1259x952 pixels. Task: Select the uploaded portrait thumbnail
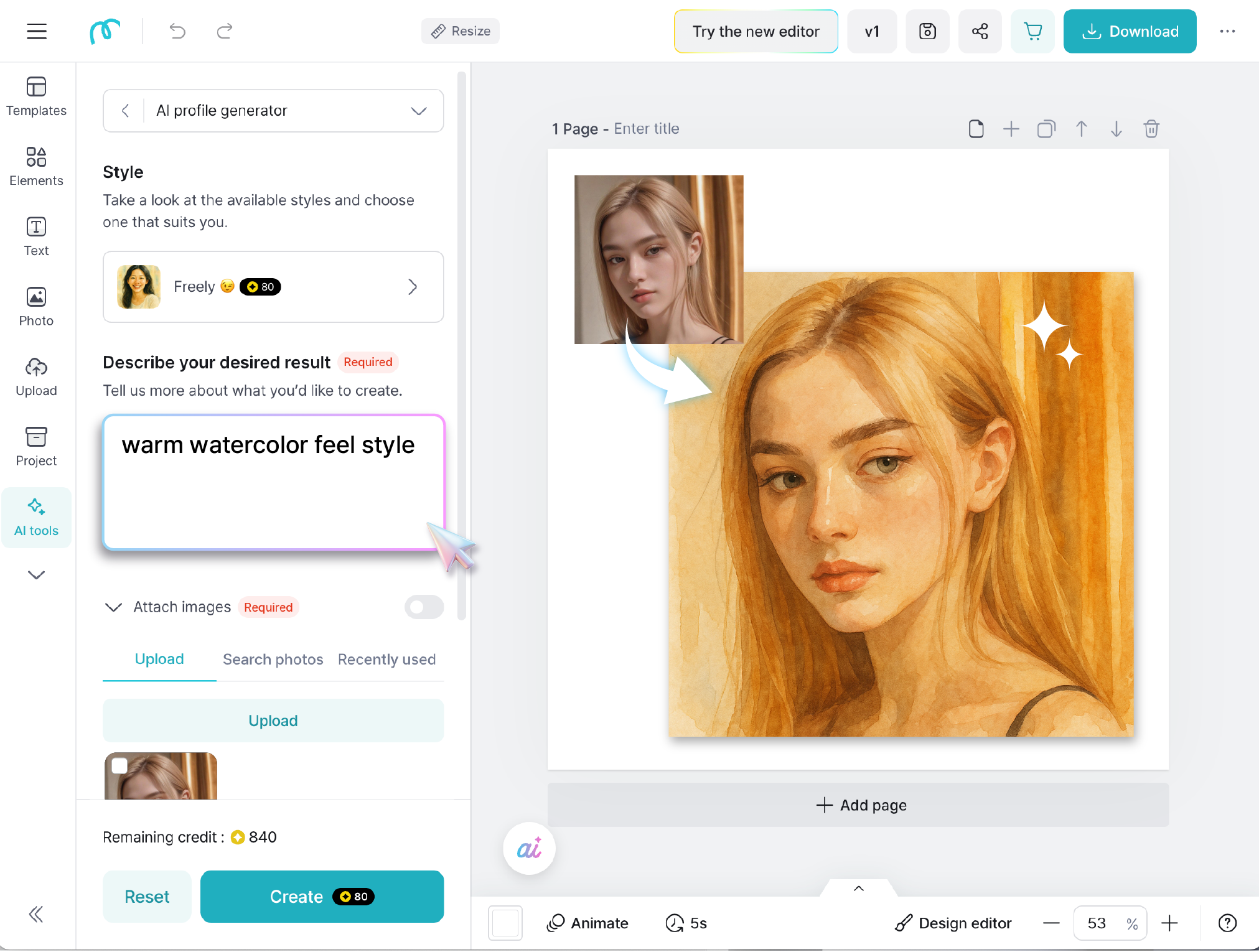(x=161, y=776)
